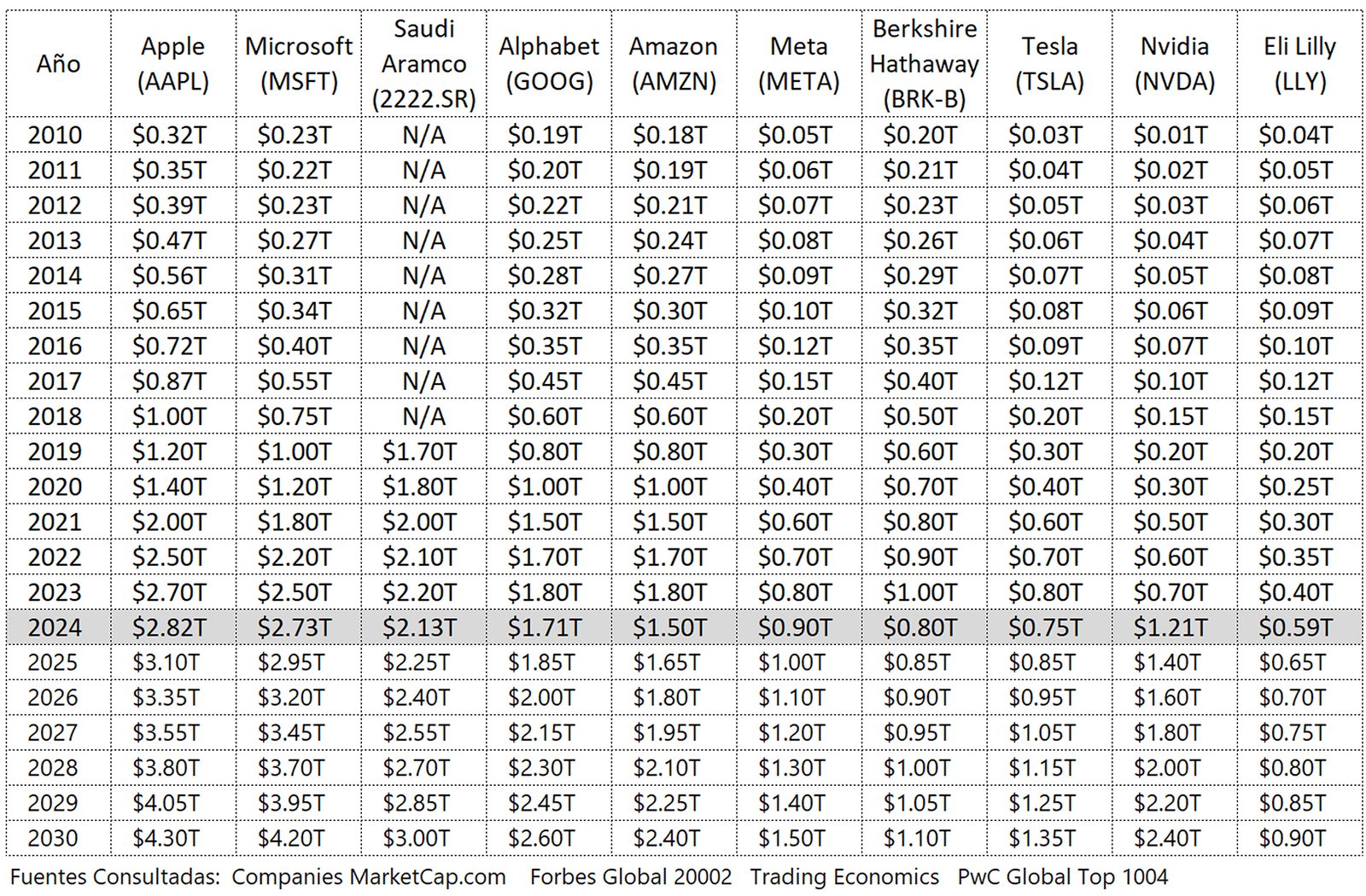Image resolution: width=1366 pixels, height=896 pixels.
Task: Click the Microsoft (MSFT) header cell
Action: click(299, 64)
